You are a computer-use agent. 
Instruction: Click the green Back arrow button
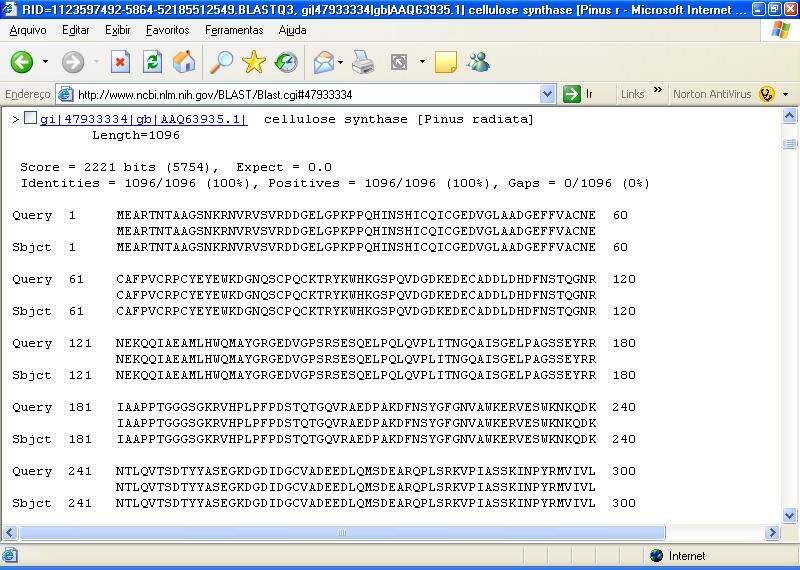click(x=22, y=62)
